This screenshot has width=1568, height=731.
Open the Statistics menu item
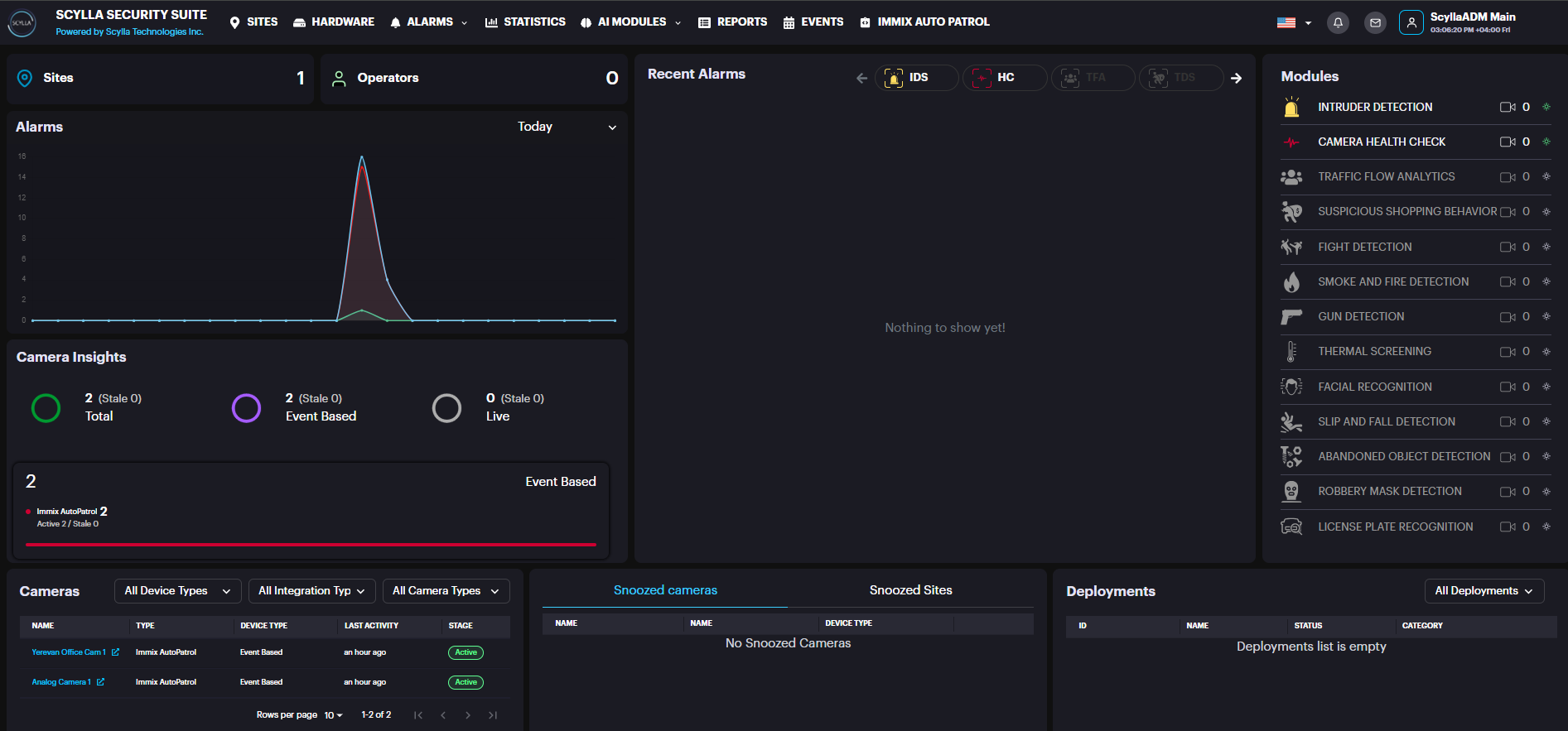(525, 22)
